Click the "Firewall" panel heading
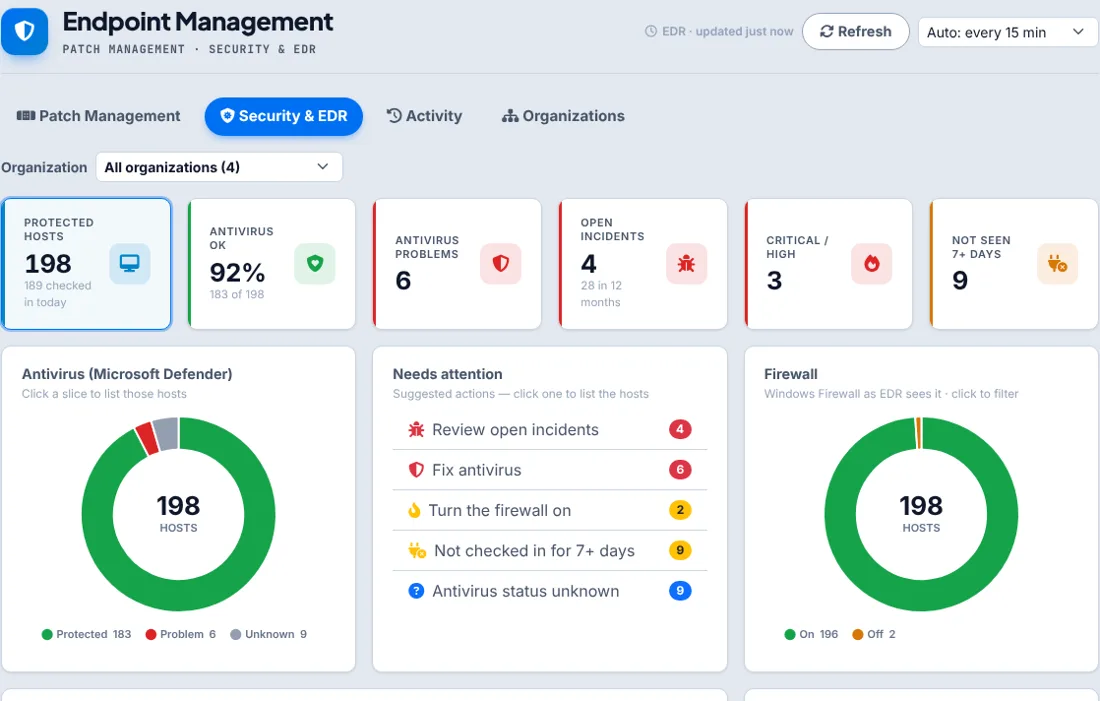 point(791,374)
